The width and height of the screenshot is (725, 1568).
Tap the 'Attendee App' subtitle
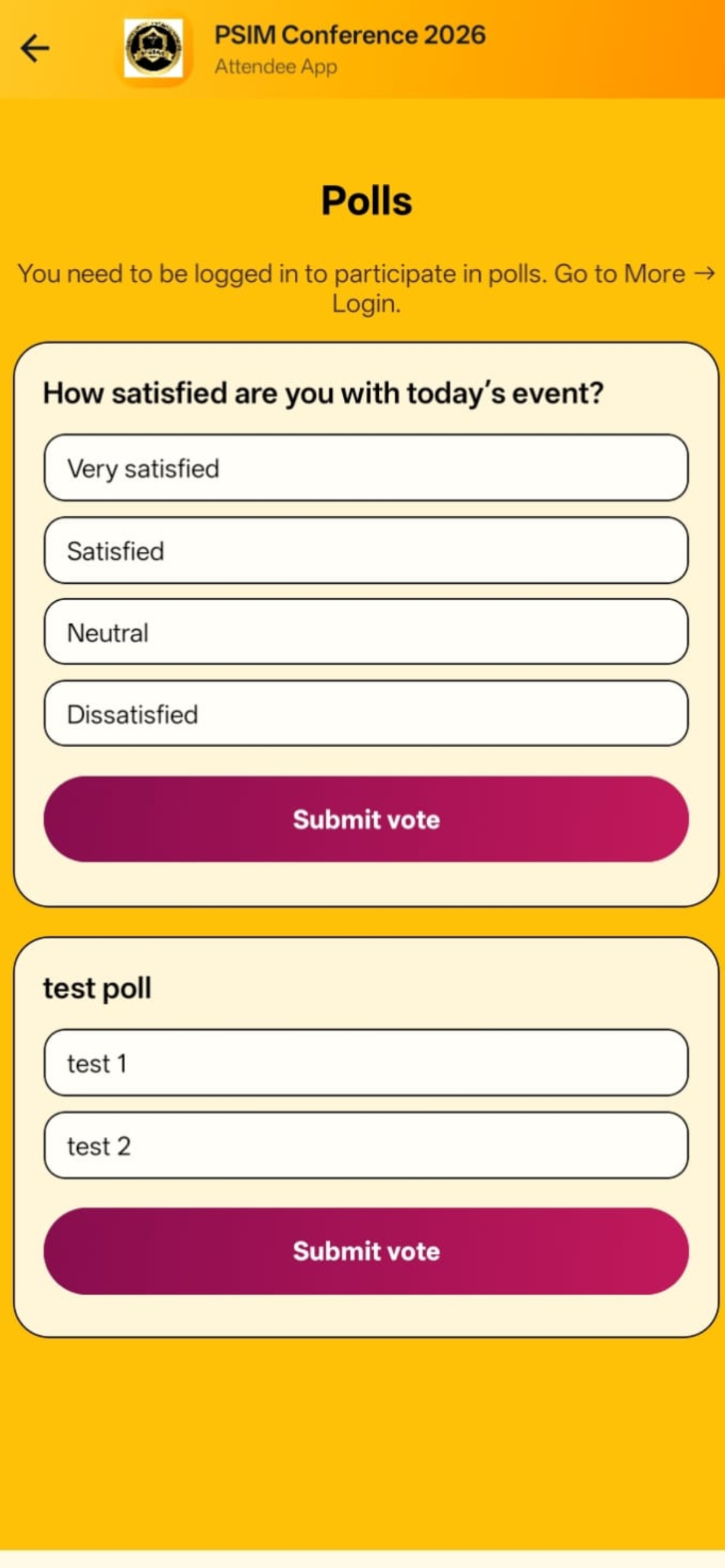pos(276,66)
